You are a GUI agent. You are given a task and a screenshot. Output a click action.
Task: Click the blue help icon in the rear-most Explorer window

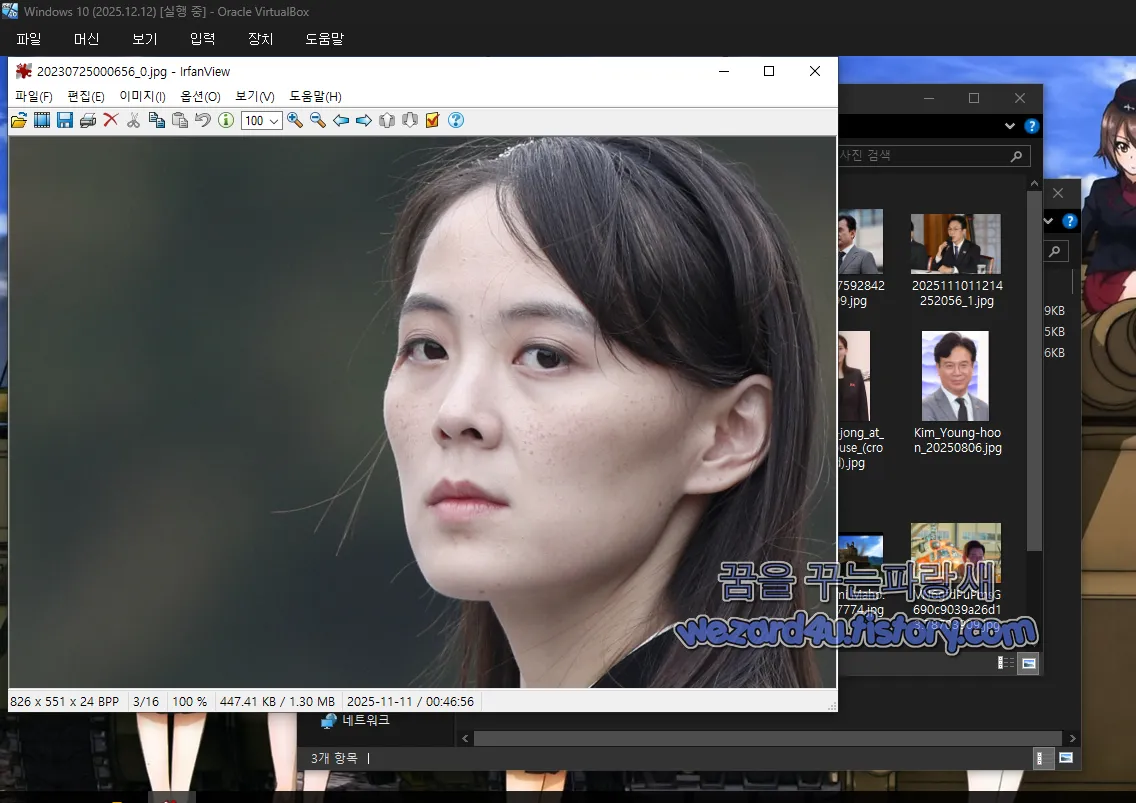(x=1069, y=221)
